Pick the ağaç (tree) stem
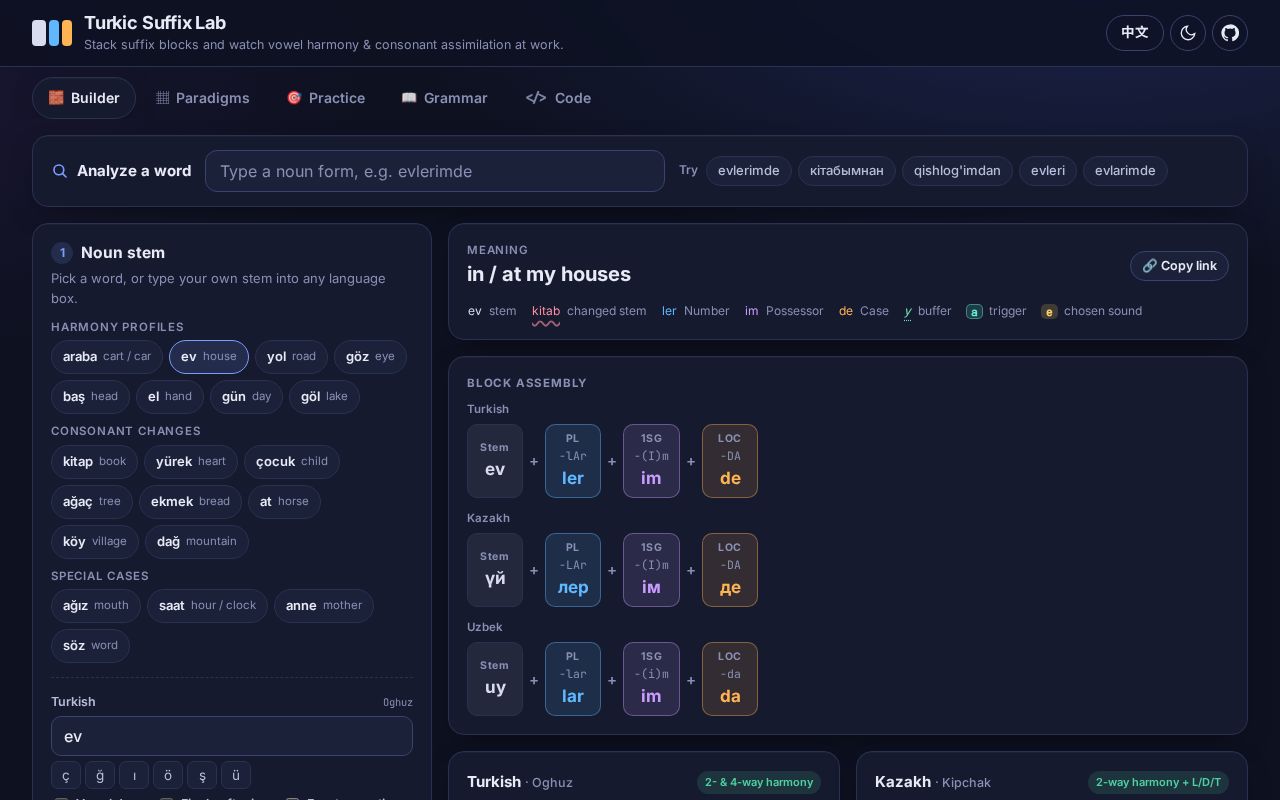 point(92,502)
